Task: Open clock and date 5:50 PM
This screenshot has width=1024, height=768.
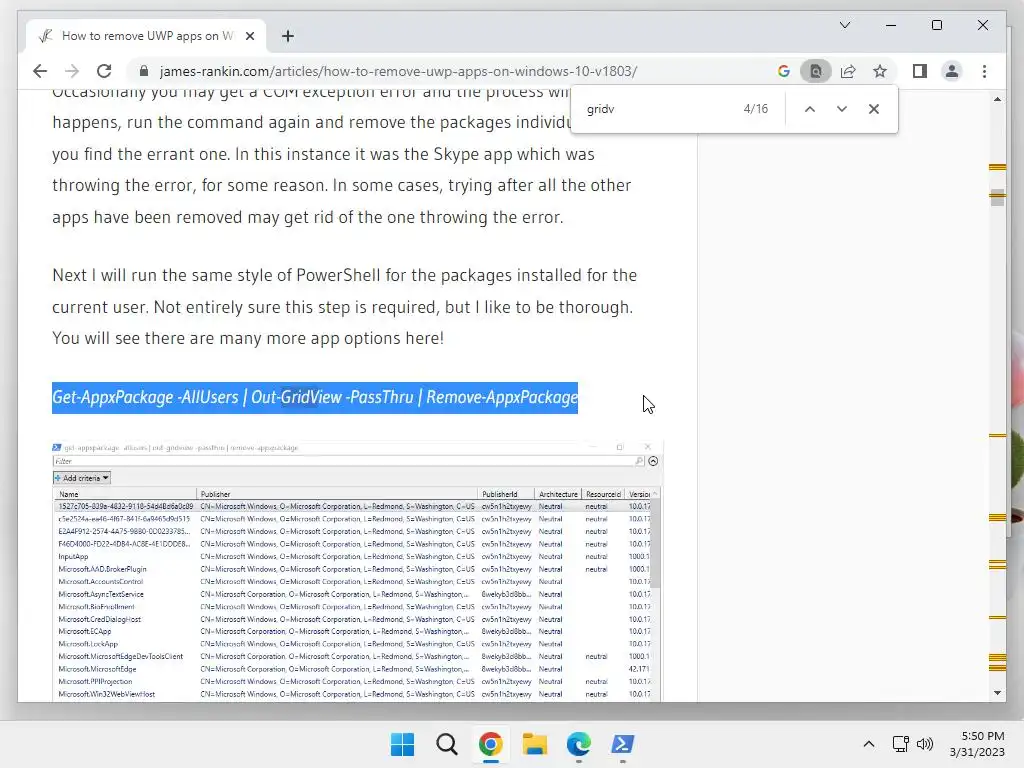Action: click(x=977, y=744)
